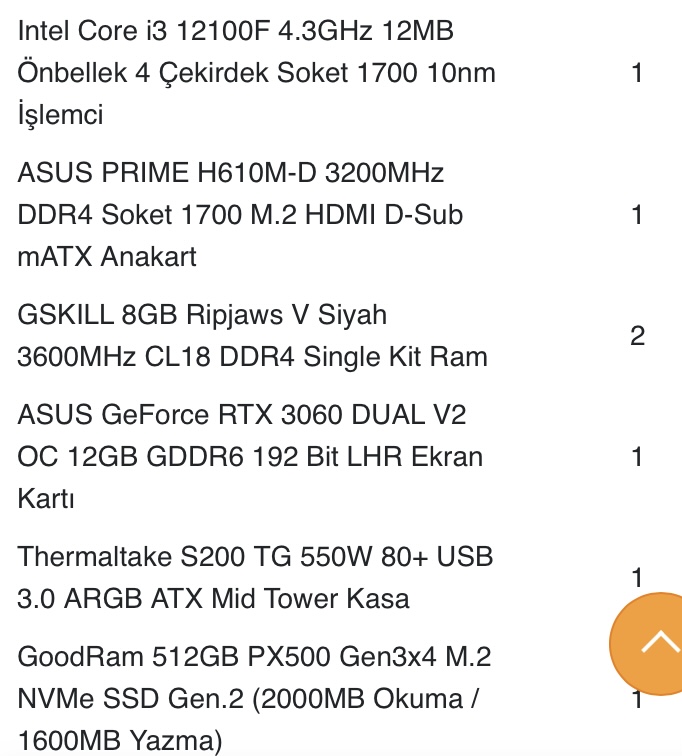682x756 pixels.
Task: Click the 'mATX Anakart' text
Action: (x=107, y=257)
